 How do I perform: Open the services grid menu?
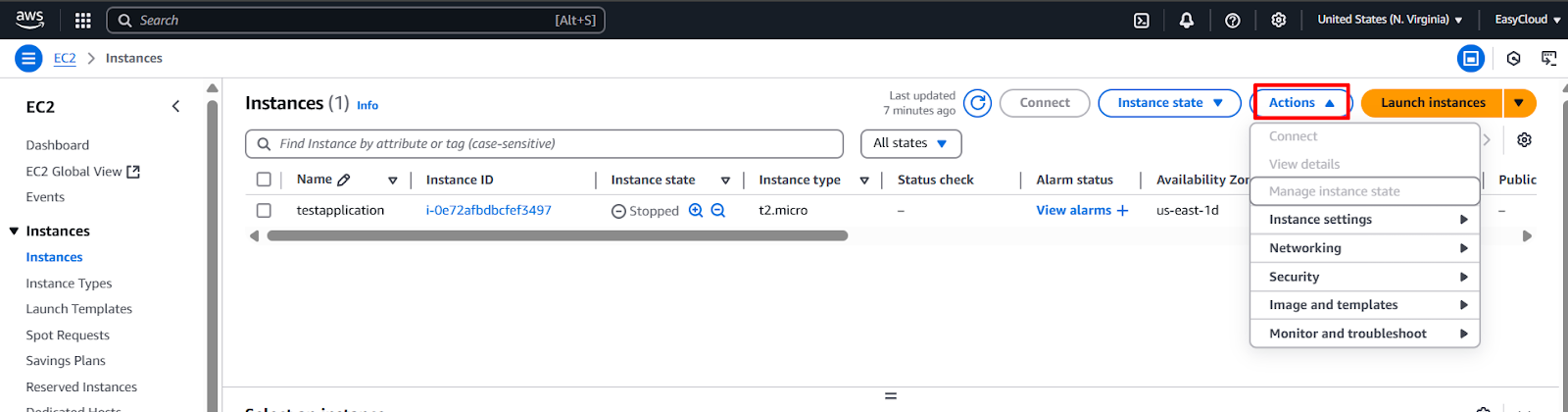pos(83,20)
